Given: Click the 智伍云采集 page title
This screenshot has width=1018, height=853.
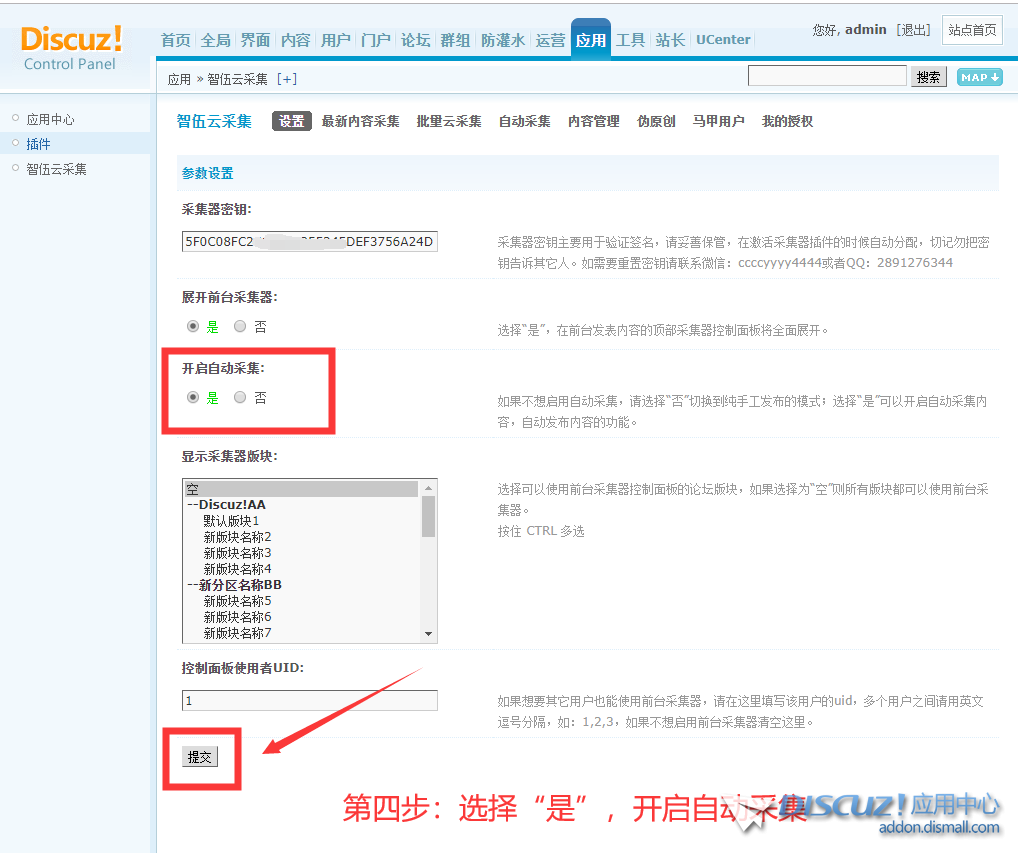Looking at the screenshot, I should 214,121.
